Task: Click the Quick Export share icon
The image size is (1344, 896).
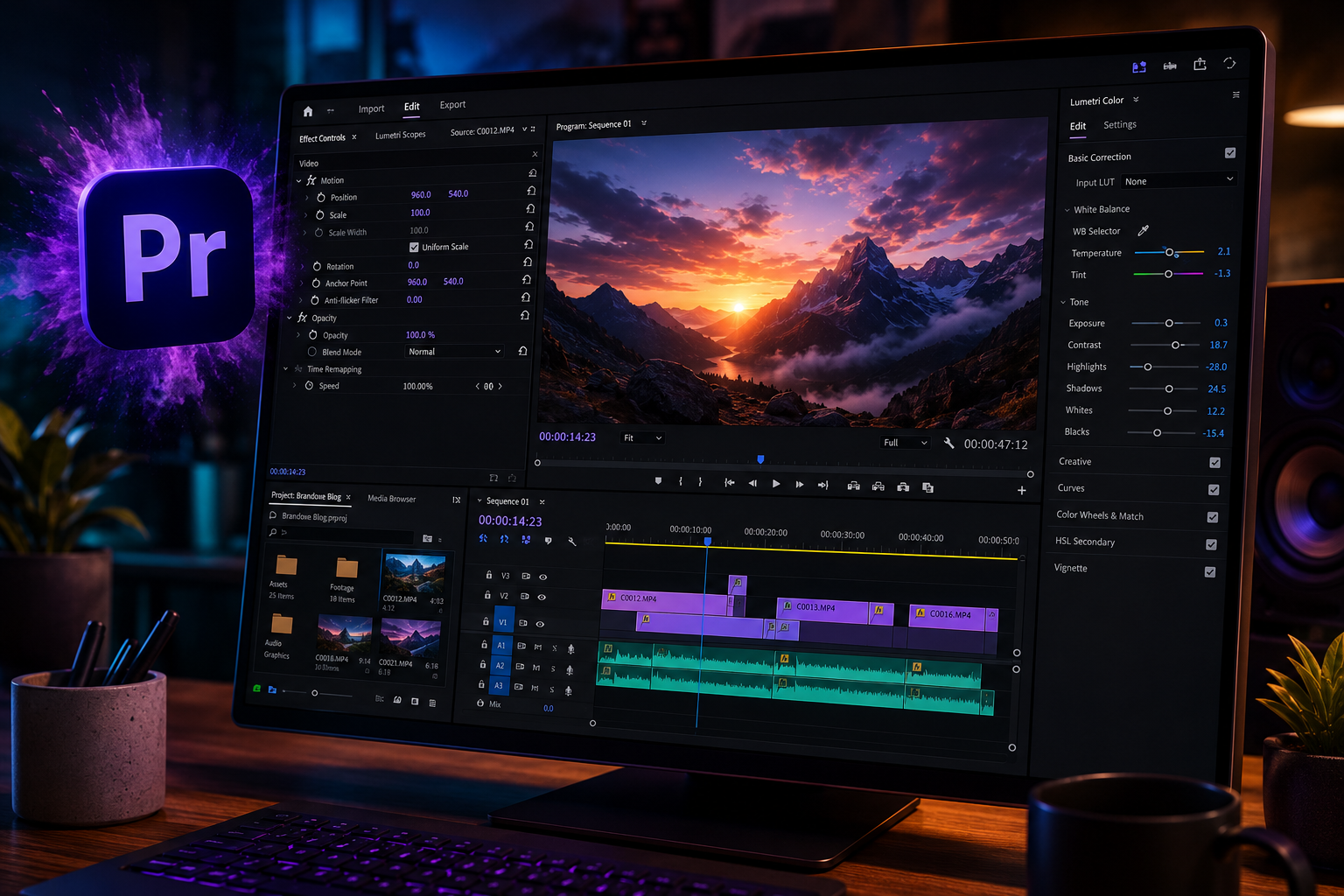Action: tap(1200, 64)
